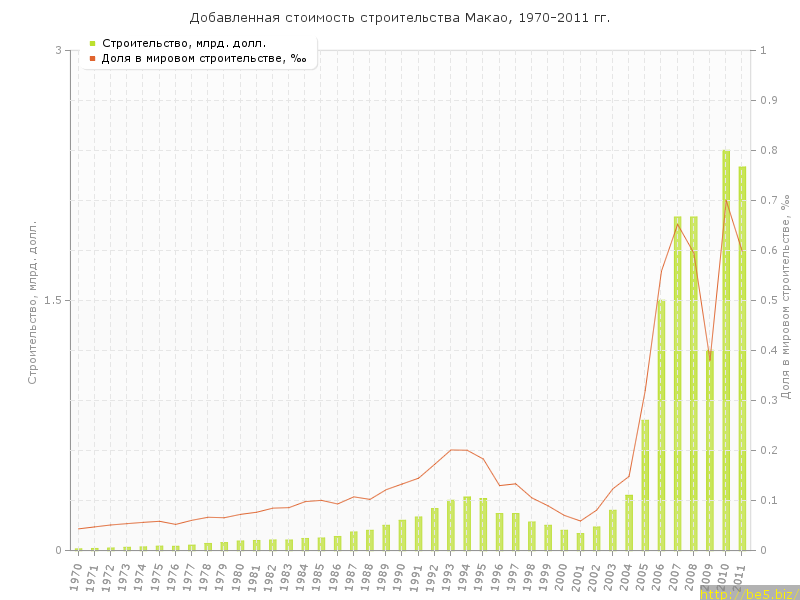The image size is (800, 600).
Task: Select the green bar for 2011
Action: click(742, 358)
